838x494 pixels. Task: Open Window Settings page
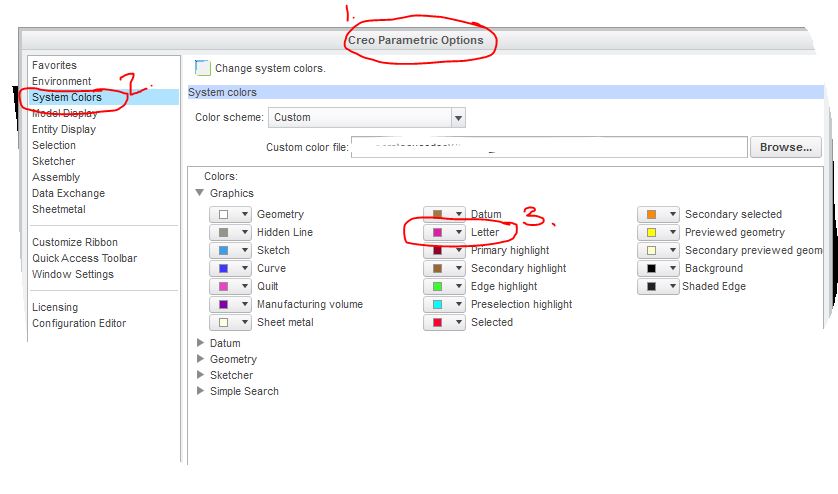73,274
